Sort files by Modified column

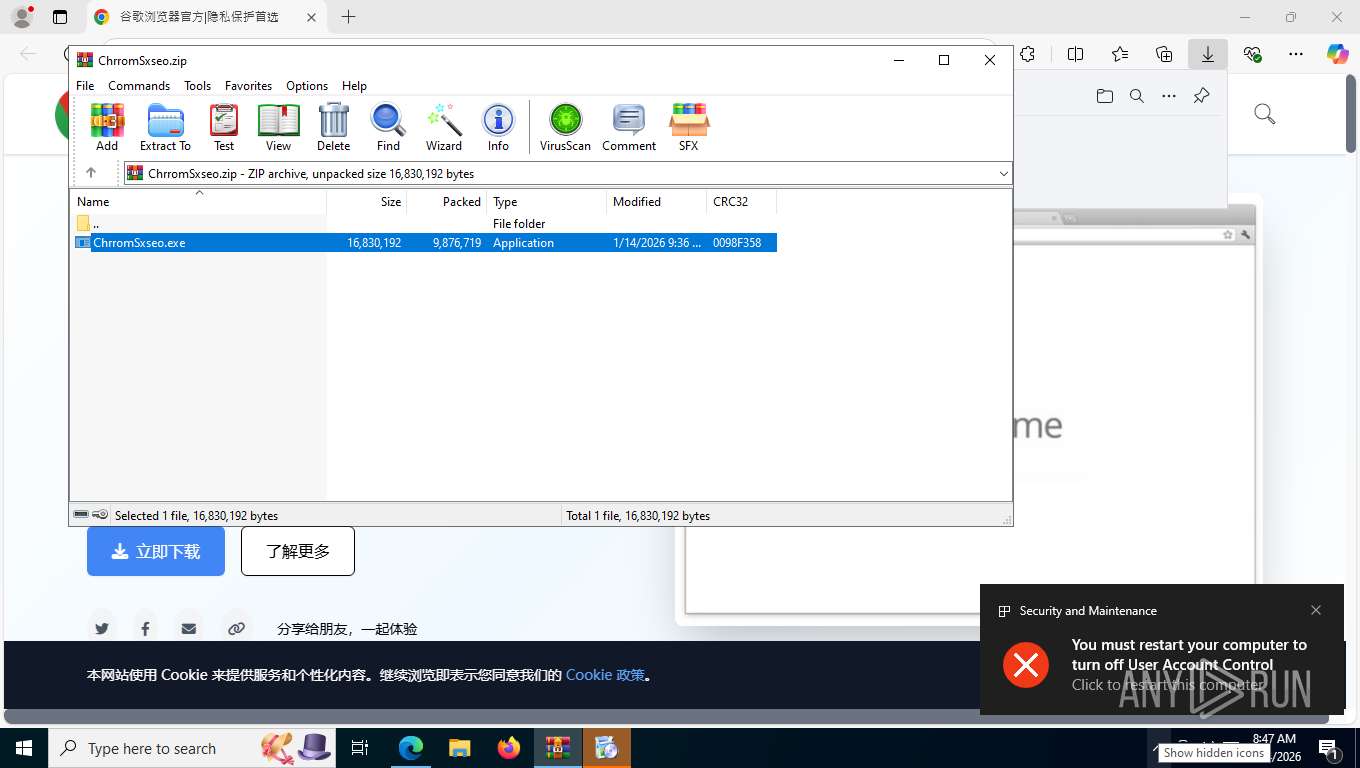(x=657, y=202)
